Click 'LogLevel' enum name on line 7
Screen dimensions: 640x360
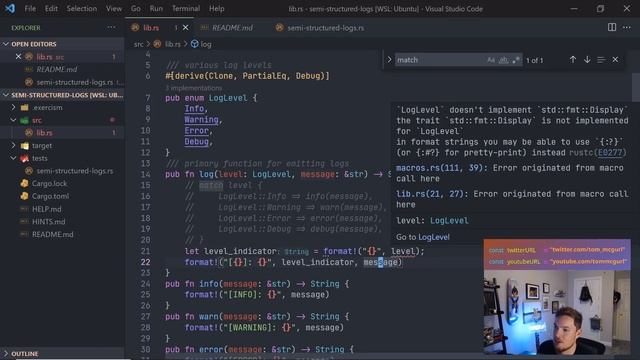coord(228,98)
